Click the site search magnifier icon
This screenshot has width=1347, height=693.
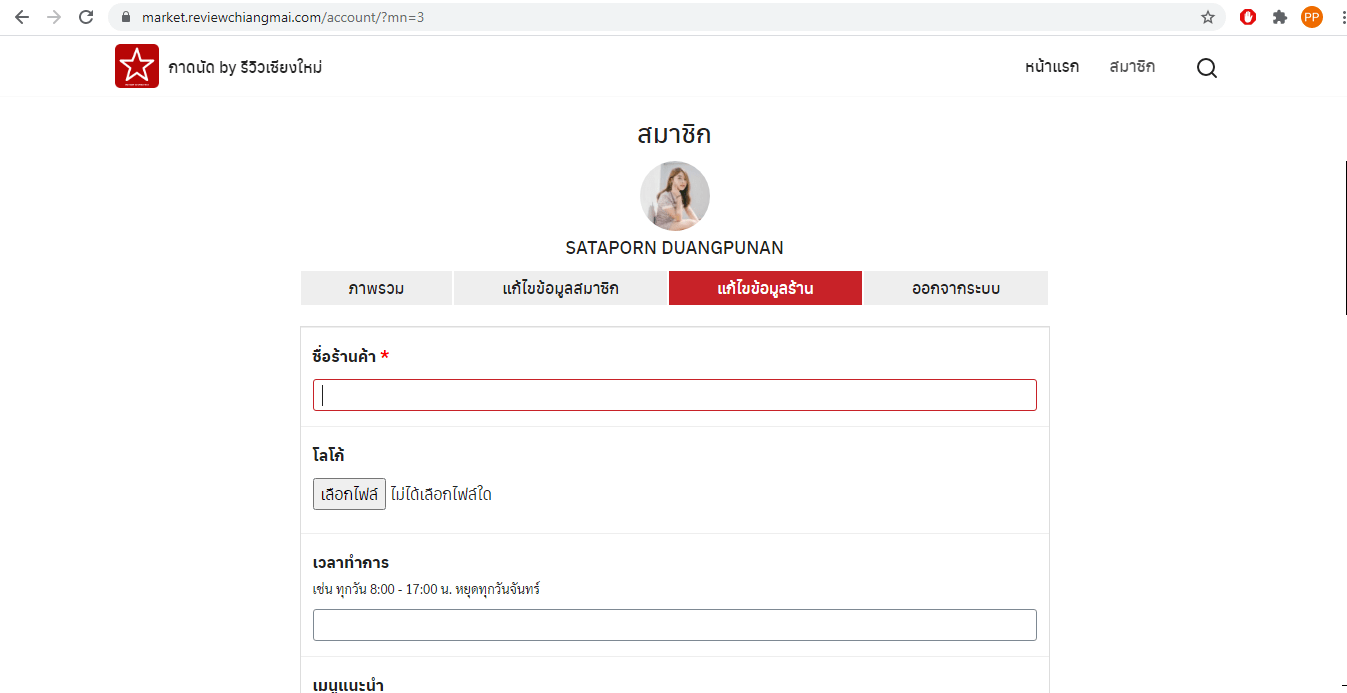tap(1207, 68)
